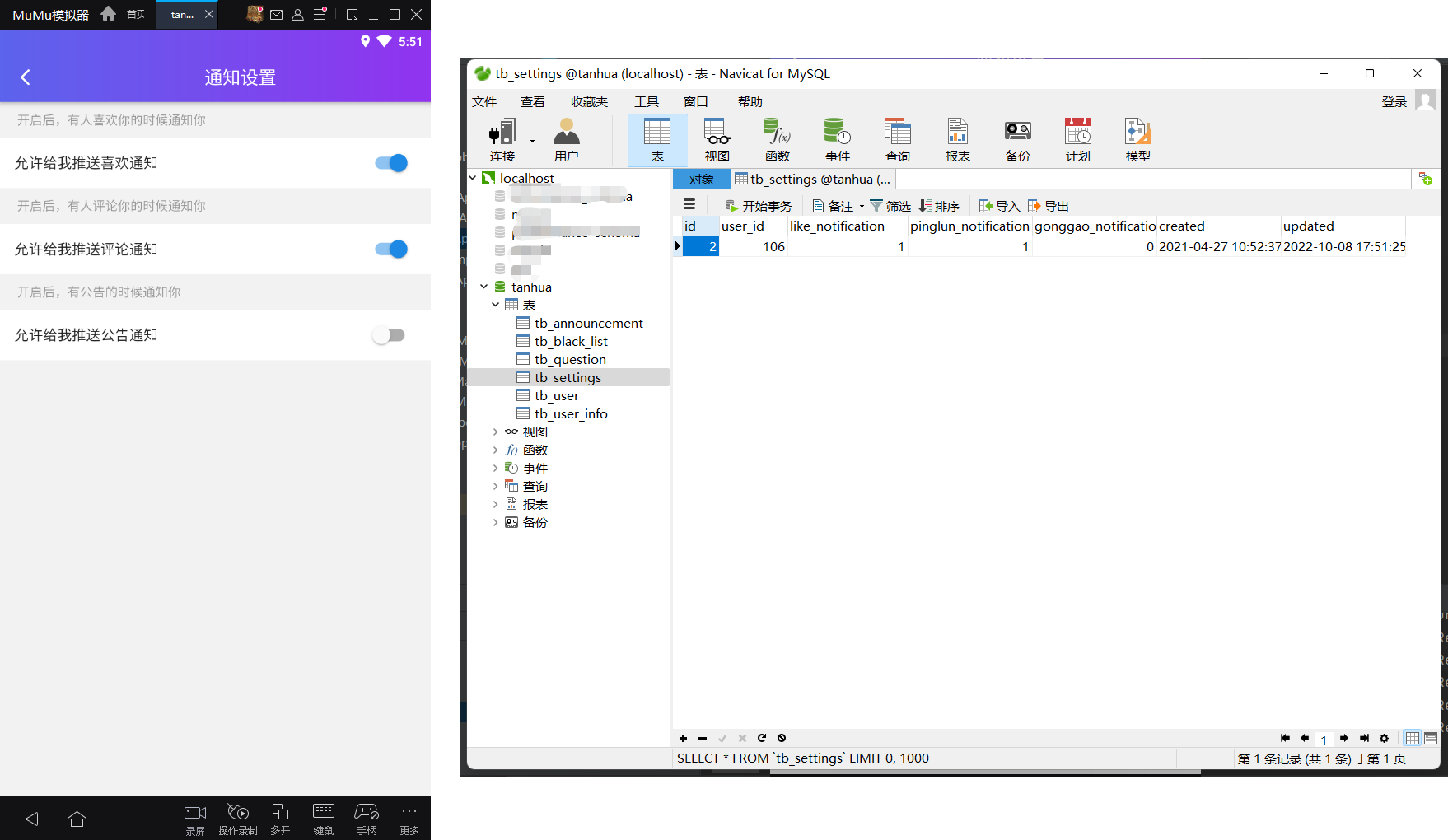
Task: Expand the 查询 tree node
Action: coord(495,486)
